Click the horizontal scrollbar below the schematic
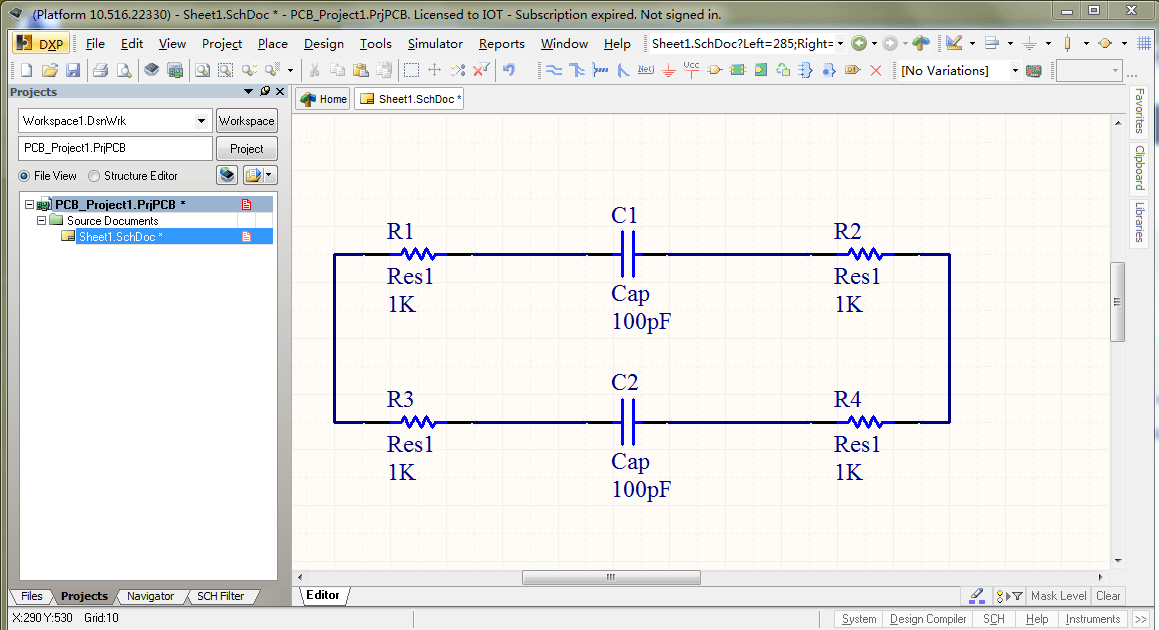The image size is (1159, 630). pyautogui.click(x=611, y=577)
